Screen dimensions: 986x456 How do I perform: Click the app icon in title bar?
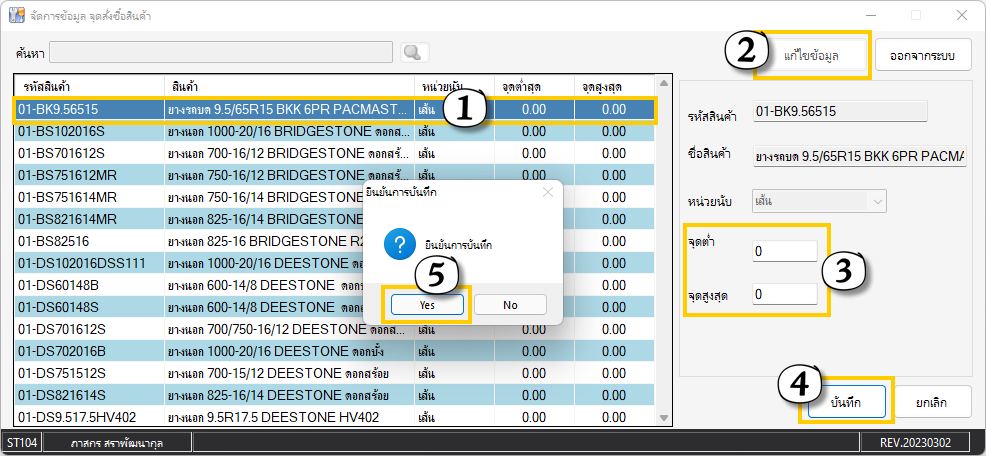(17, 16)
